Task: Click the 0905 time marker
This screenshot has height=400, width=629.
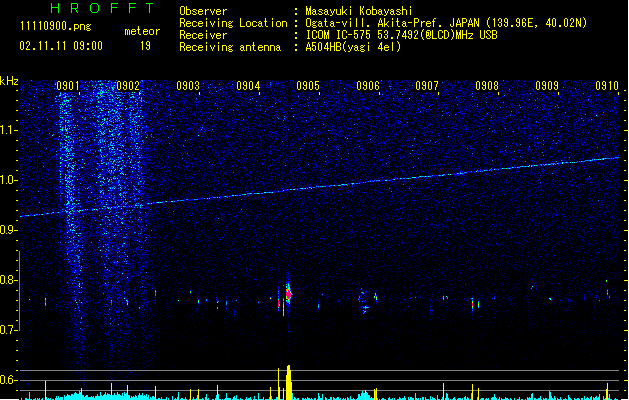Action: point(308,86)
